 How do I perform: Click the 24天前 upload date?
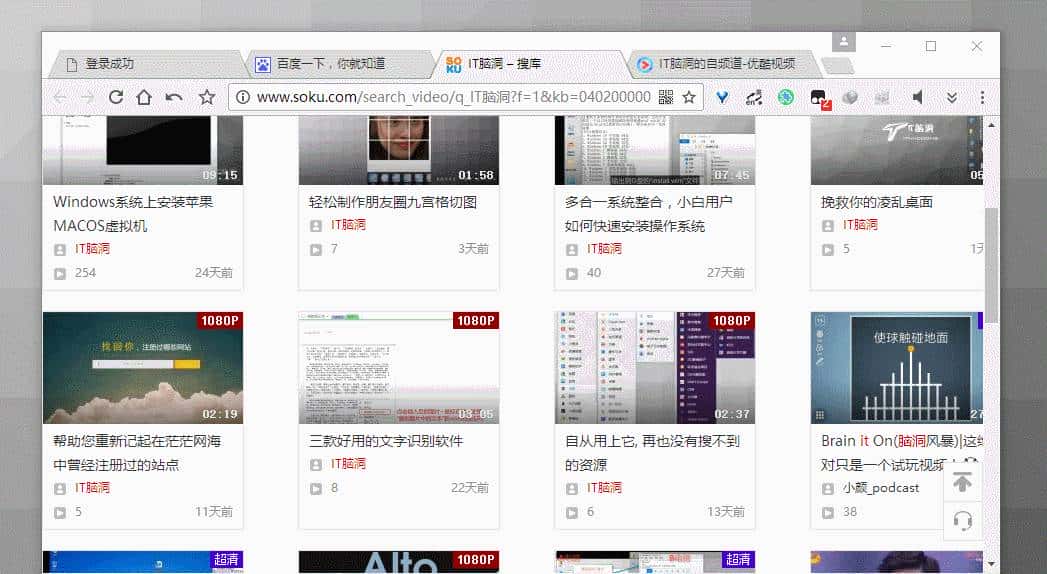pos(214,273)
